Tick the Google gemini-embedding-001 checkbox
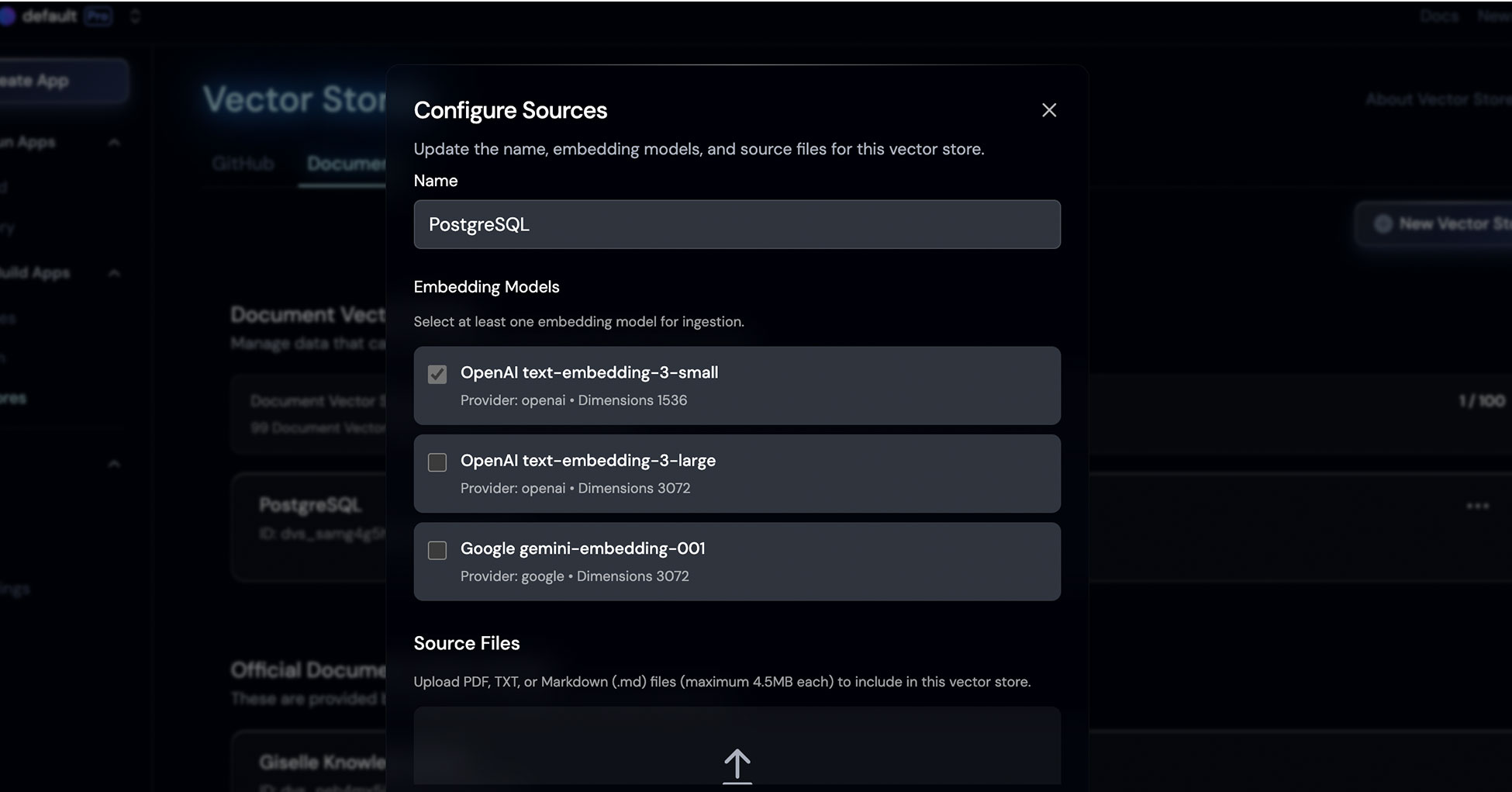Viewport: 1512px width, 792px height. coord(437,551)
